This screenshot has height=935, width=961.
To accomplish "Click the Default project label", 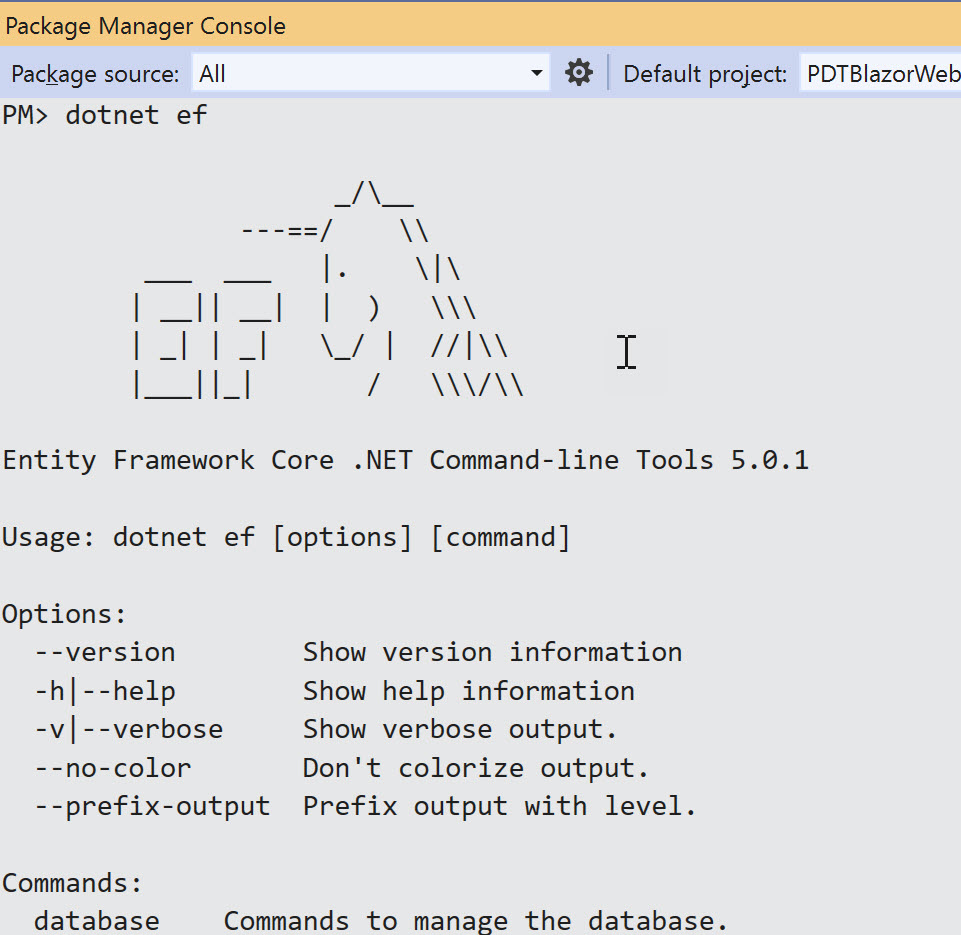I will point(704,73).
